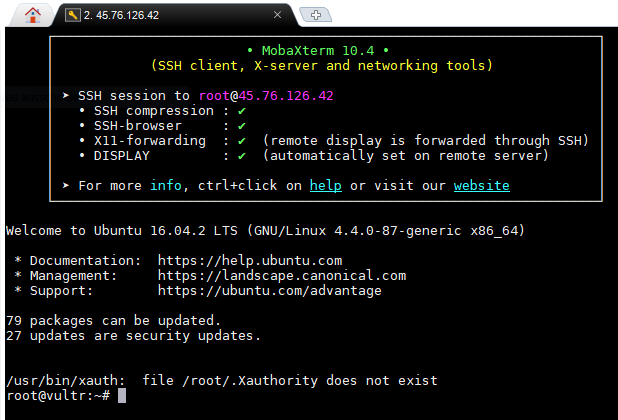The width and height of the screenshot is (618, 420).
Task: Click the terminal cursor after root@vultr prompt
Action: coord(122,396)
